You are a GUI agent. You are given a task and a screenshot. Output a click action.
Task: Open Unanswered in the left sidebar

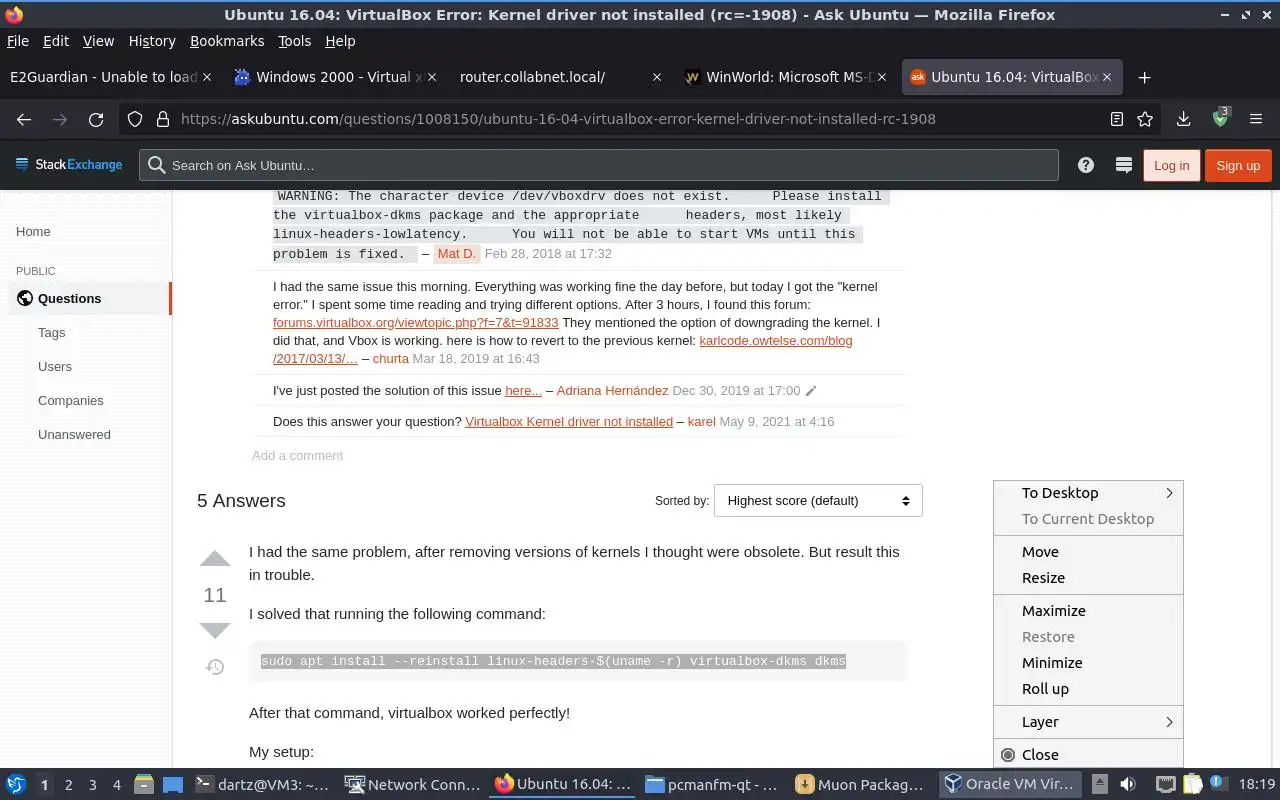click(74, 435)
